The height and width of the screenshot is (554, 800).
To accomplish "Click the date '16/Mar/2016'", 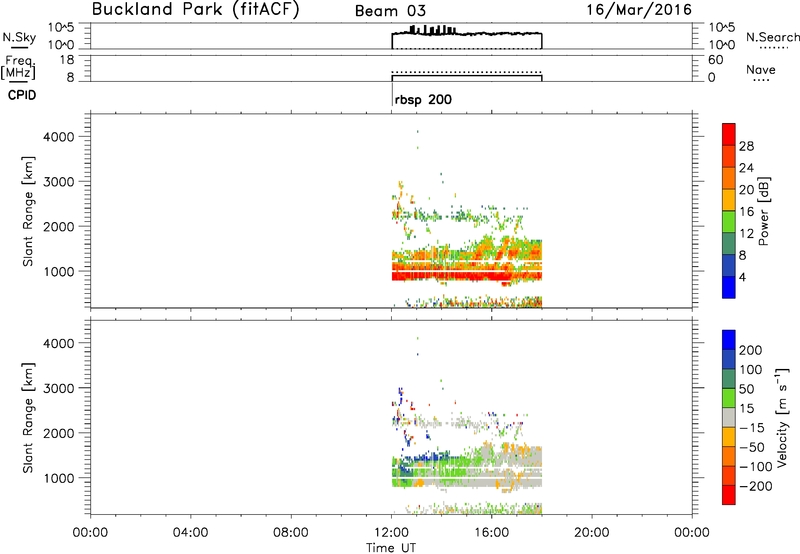I will coord(639,10).
